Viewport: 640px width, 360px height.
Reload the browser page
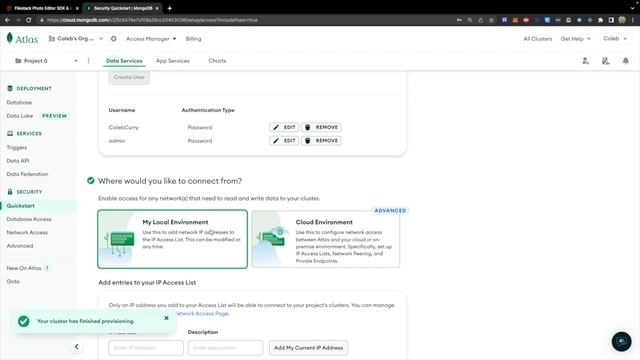pos(29,20)
